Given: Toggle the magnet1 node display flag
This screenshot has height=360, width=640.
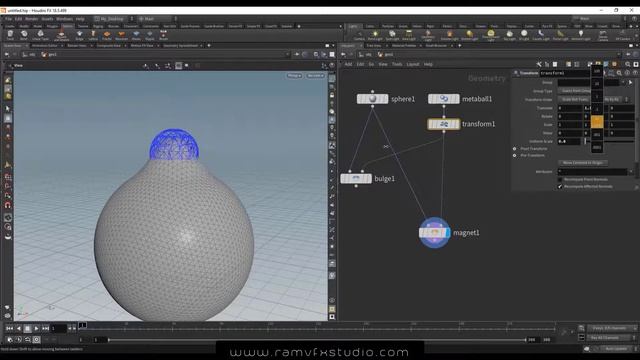Looking at the screenshot, I should click(x=448, y=232).
